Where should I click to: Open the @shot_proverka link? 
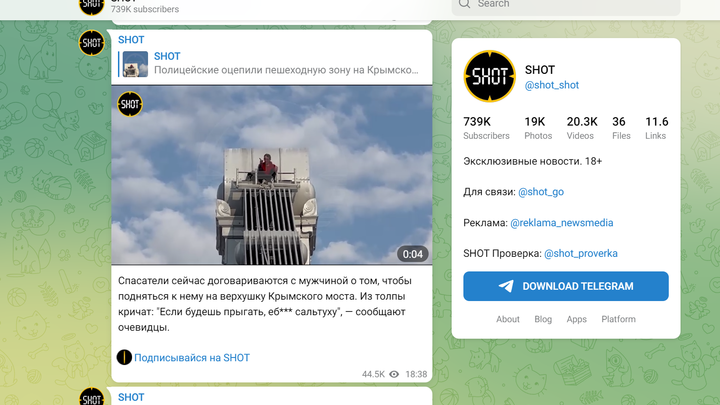(580, 253)
